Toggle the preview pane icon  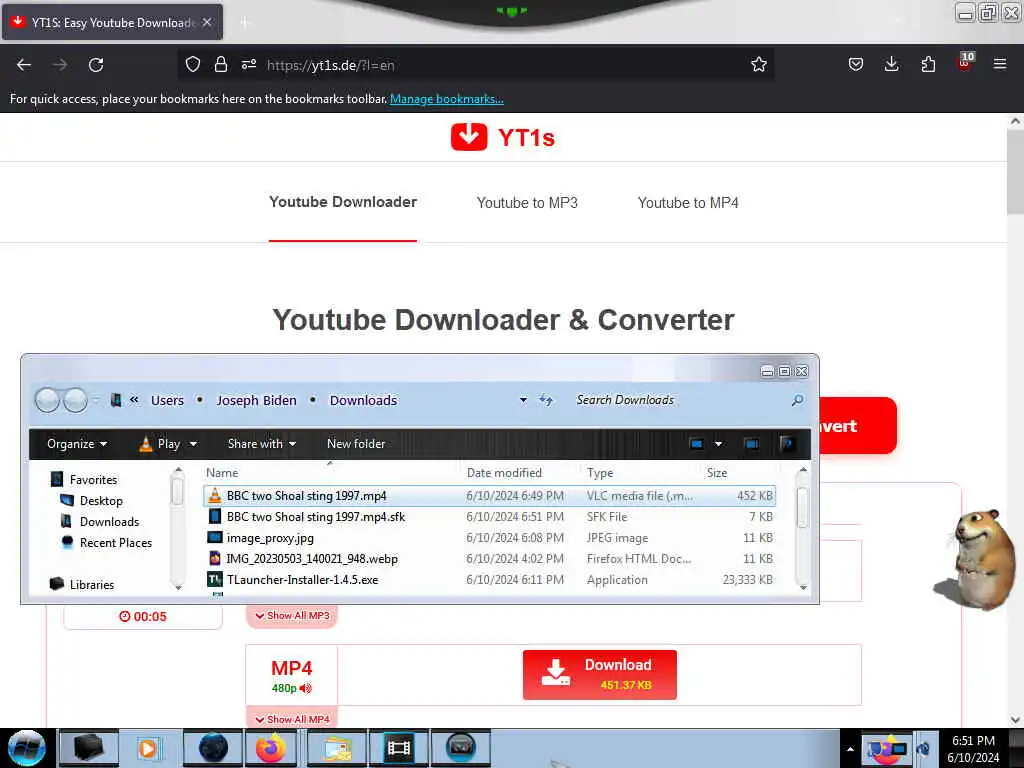tap(751, 444)
